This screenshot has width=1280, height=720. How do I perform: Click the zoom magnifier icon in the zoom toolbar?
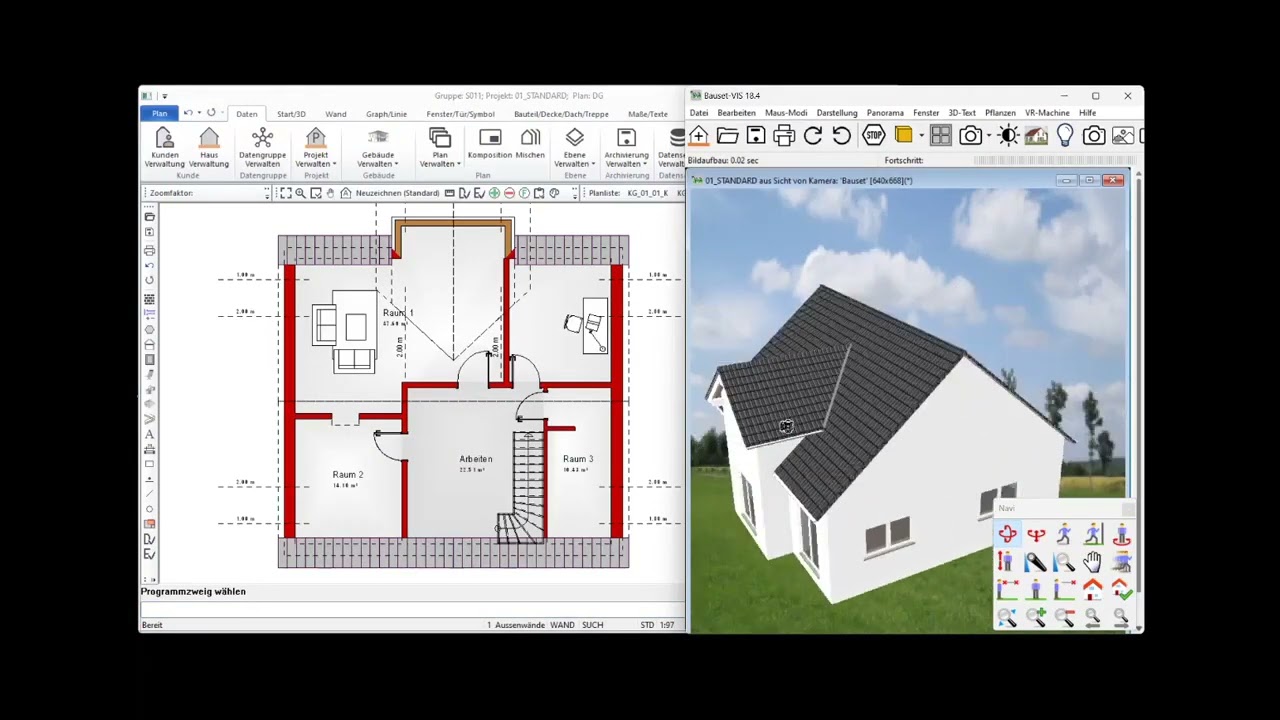[300, 193]
